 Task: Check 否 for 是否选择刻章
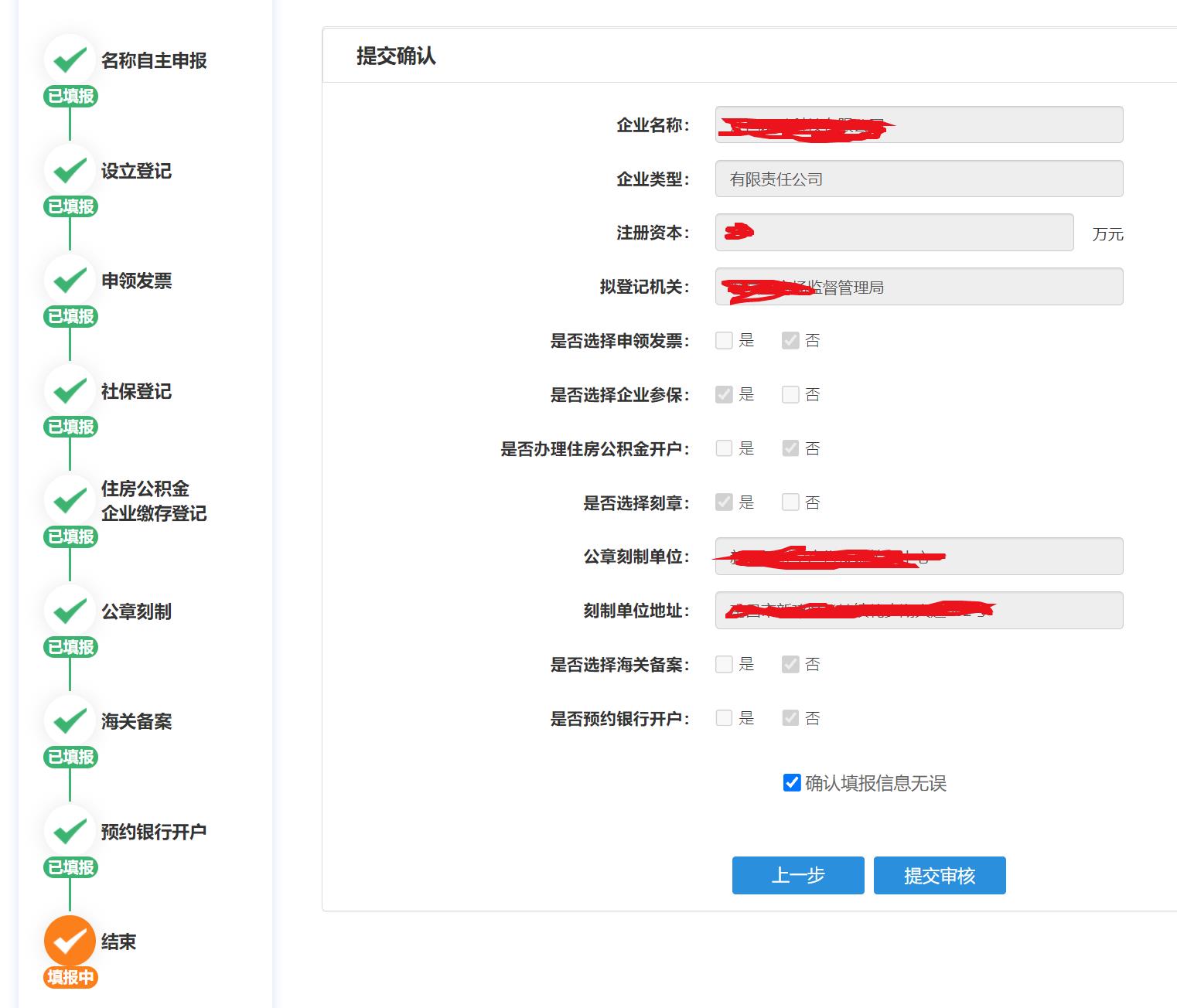[x=790, y=502]
